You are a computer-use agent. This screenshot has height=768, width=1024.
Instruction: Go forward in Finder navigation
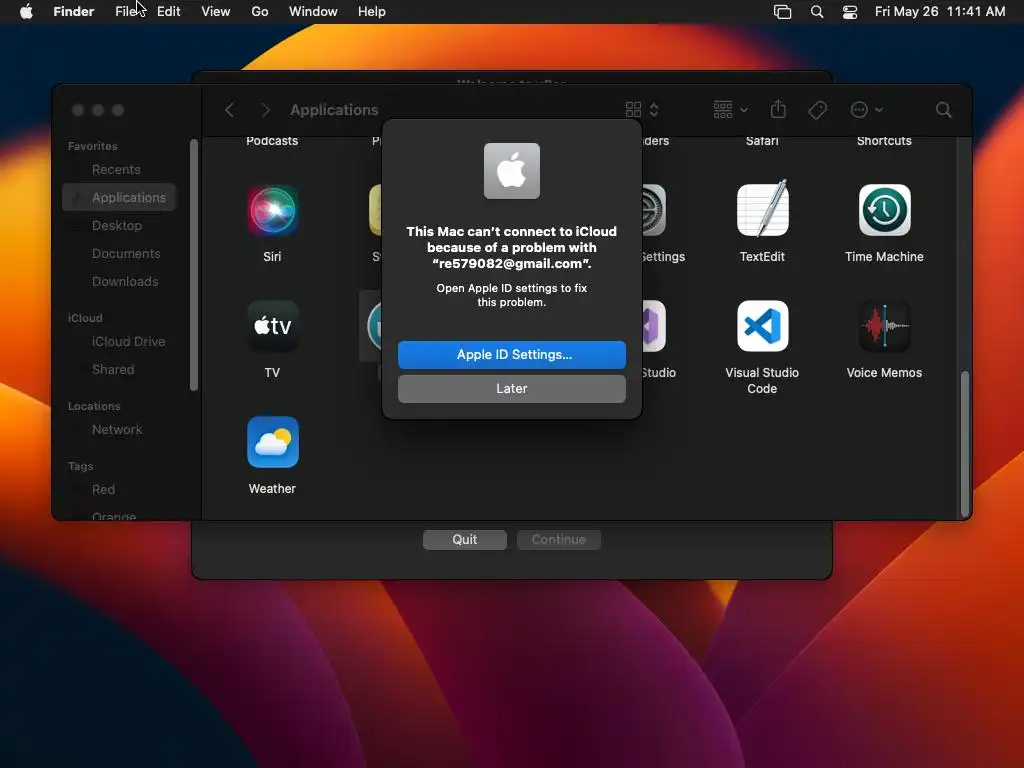tap(265, 110)
